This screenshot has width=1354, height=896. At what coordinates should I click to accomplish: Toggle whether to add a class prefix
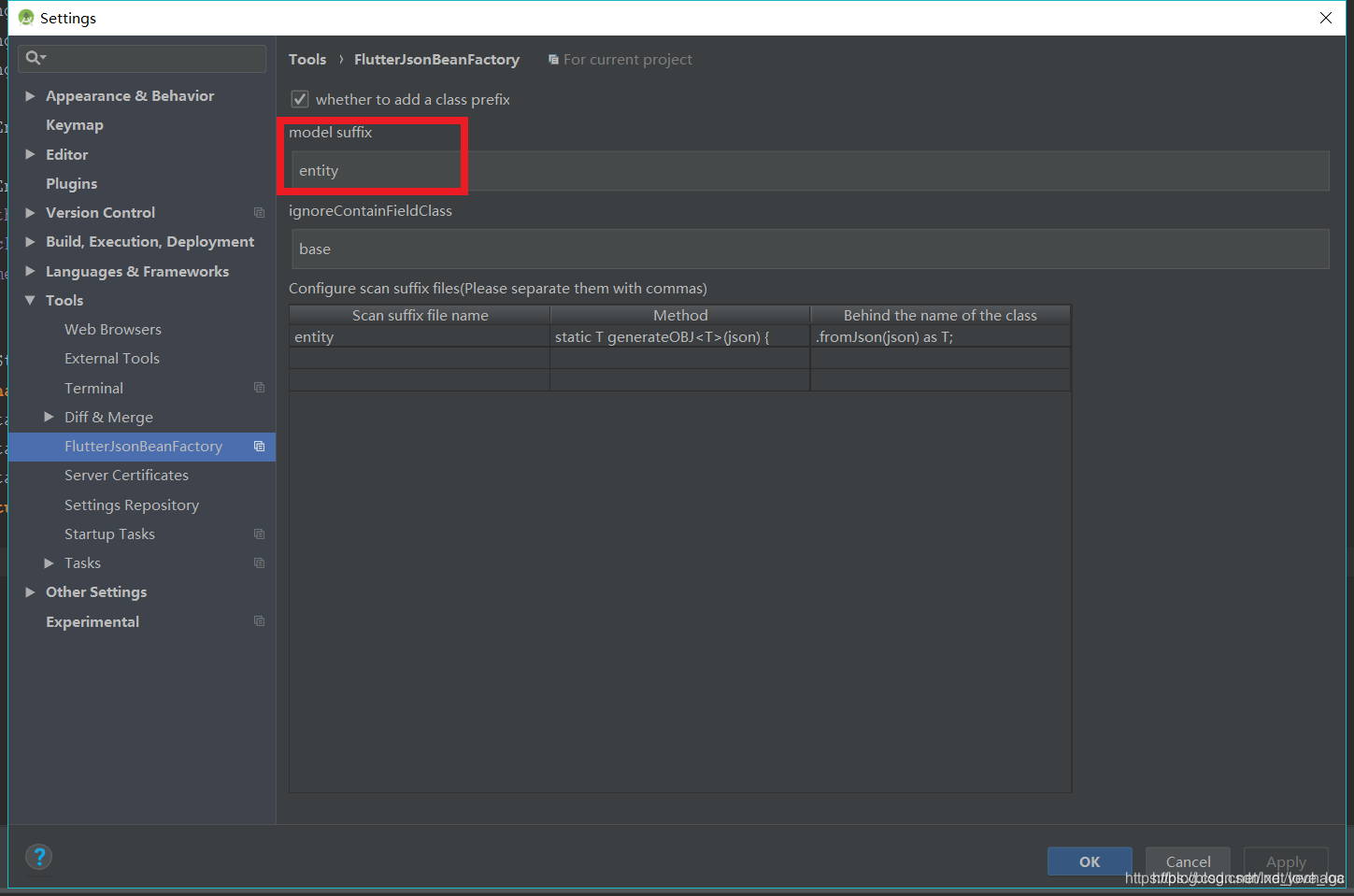point(300,99)
